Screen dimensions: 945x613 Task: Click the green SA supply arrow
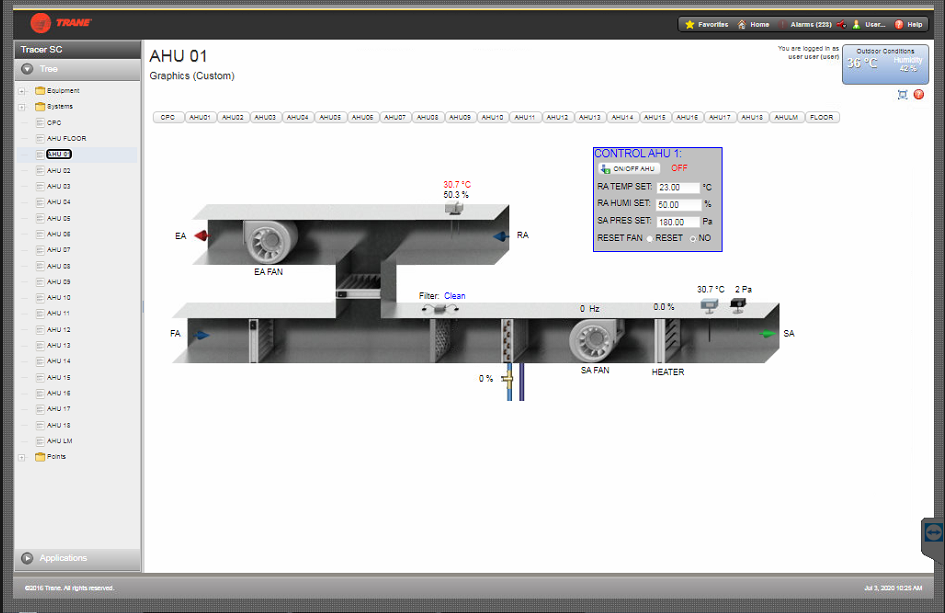767,333
